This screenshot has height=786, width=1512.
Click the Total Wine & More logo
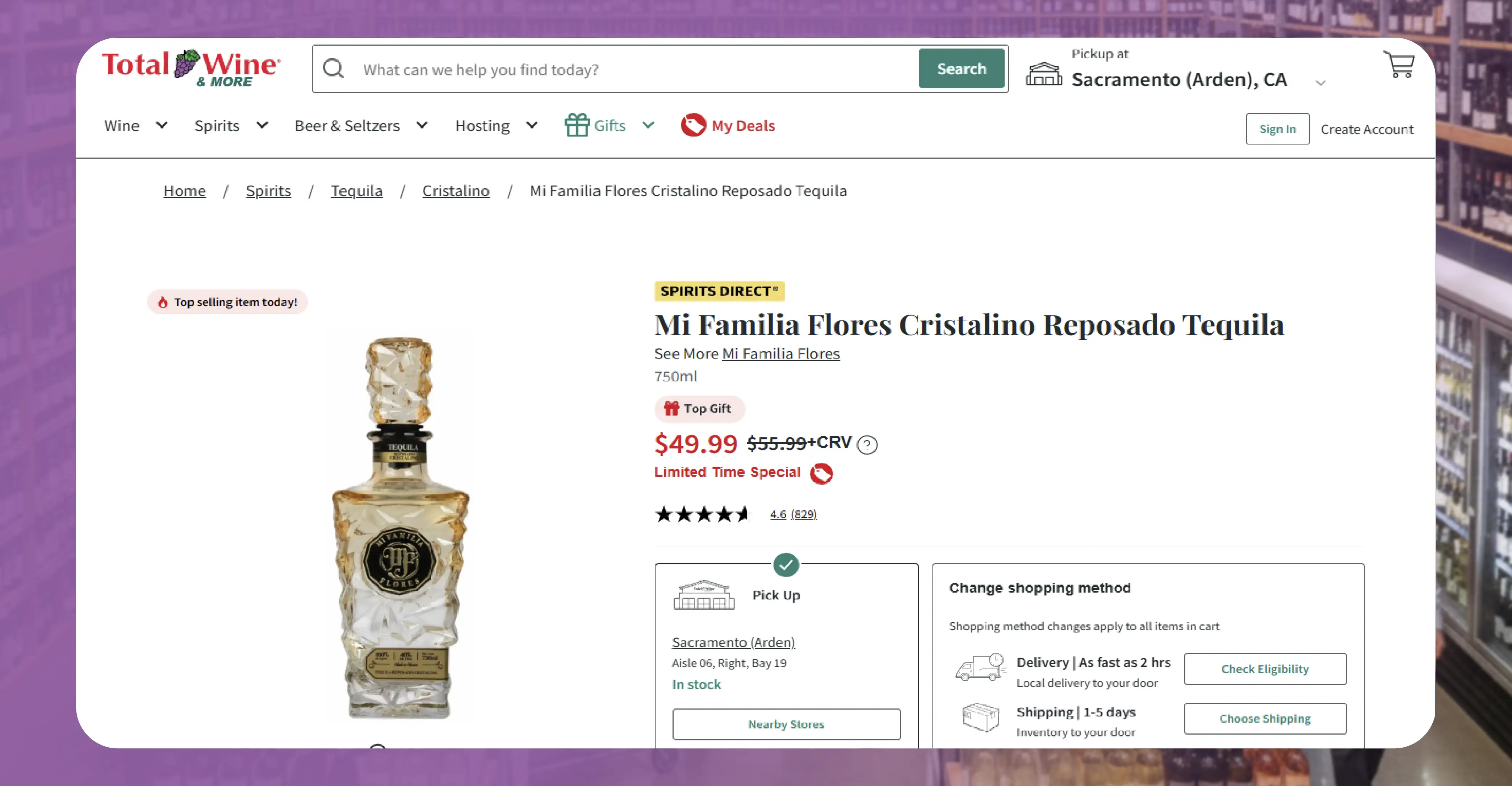(x=191, y=68)
